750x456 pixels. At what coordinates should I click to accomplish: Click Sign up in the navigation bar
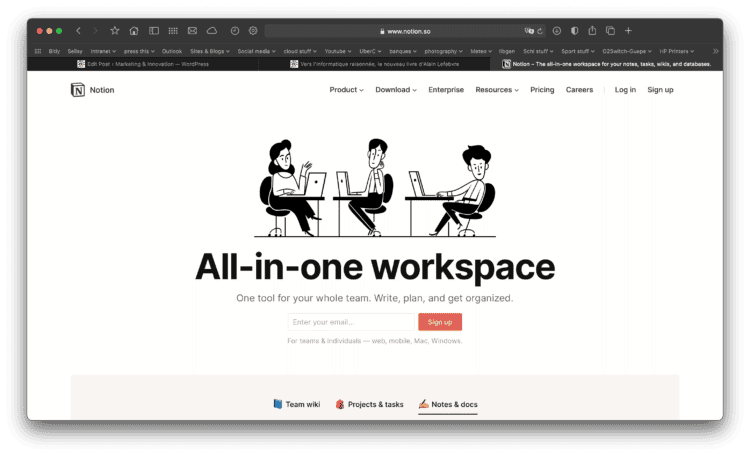(660, 89)
